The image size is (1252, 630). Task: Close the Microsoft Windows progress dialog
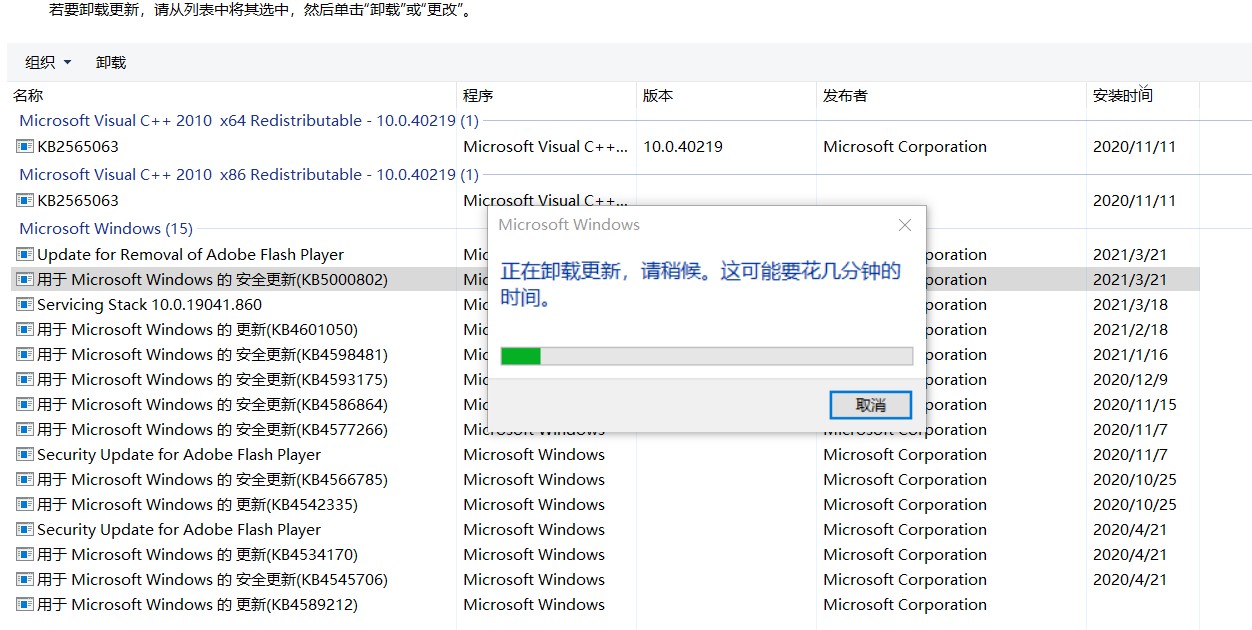point(905,225)
